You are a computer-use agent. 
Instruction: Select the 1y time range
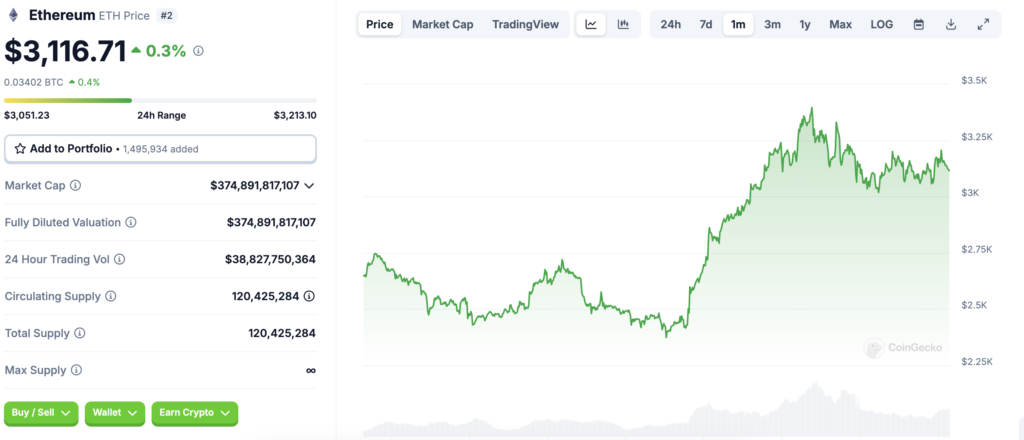point(805,24)
